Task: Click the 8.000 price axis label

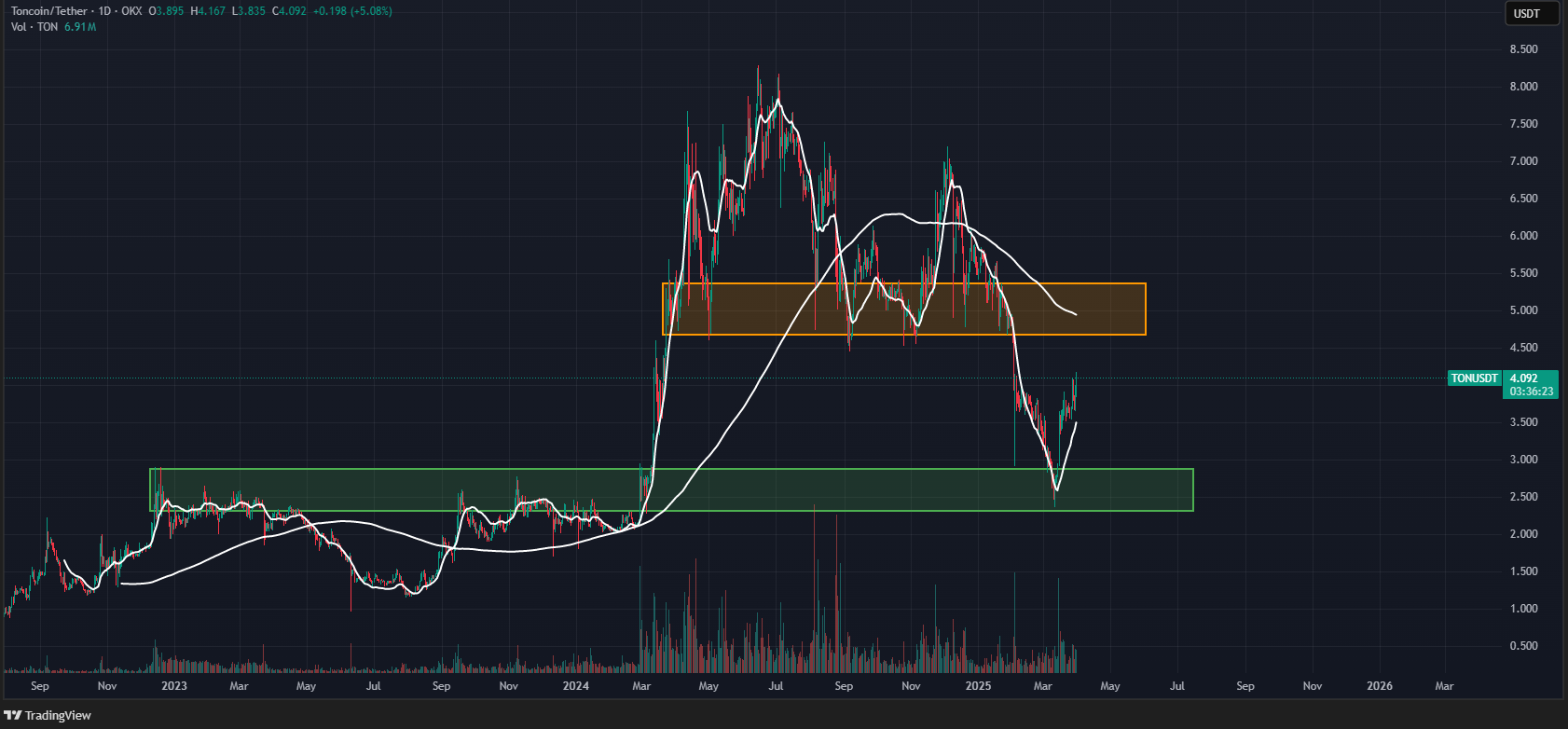Action: click(x=1523, y=87)
